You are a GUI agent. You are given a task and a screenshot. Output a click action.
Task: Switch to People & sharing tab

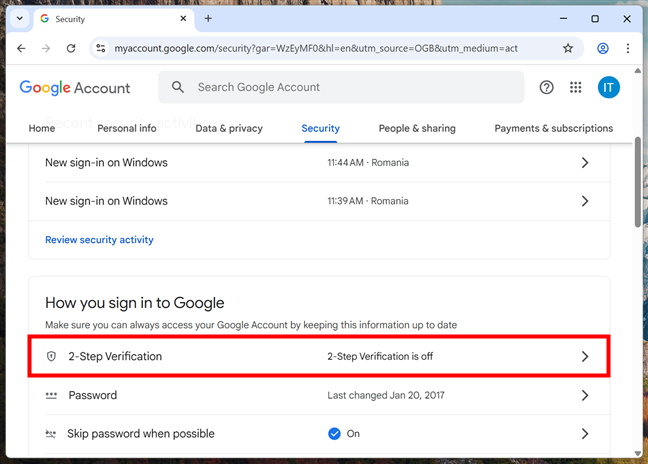click(x=417, y=128)
